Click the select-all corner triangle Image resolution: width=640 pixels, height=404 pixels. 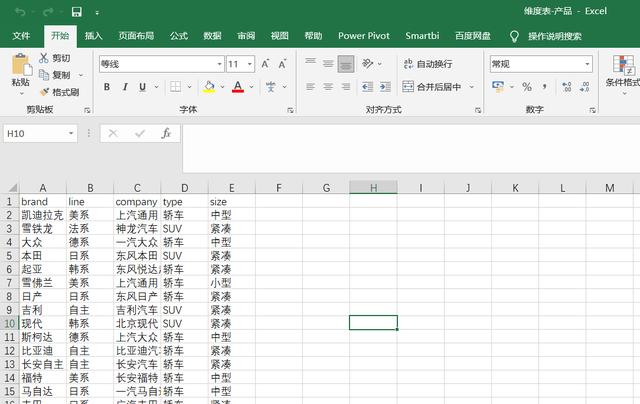click(x=13, y=188)
